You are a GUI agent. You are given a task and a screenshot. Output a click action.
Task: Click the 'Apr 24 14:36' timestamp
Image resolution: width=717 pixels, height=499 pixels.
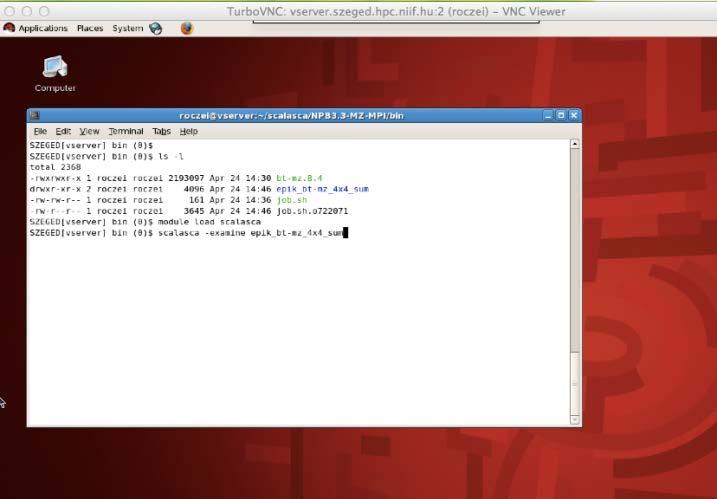pos(240,200)
